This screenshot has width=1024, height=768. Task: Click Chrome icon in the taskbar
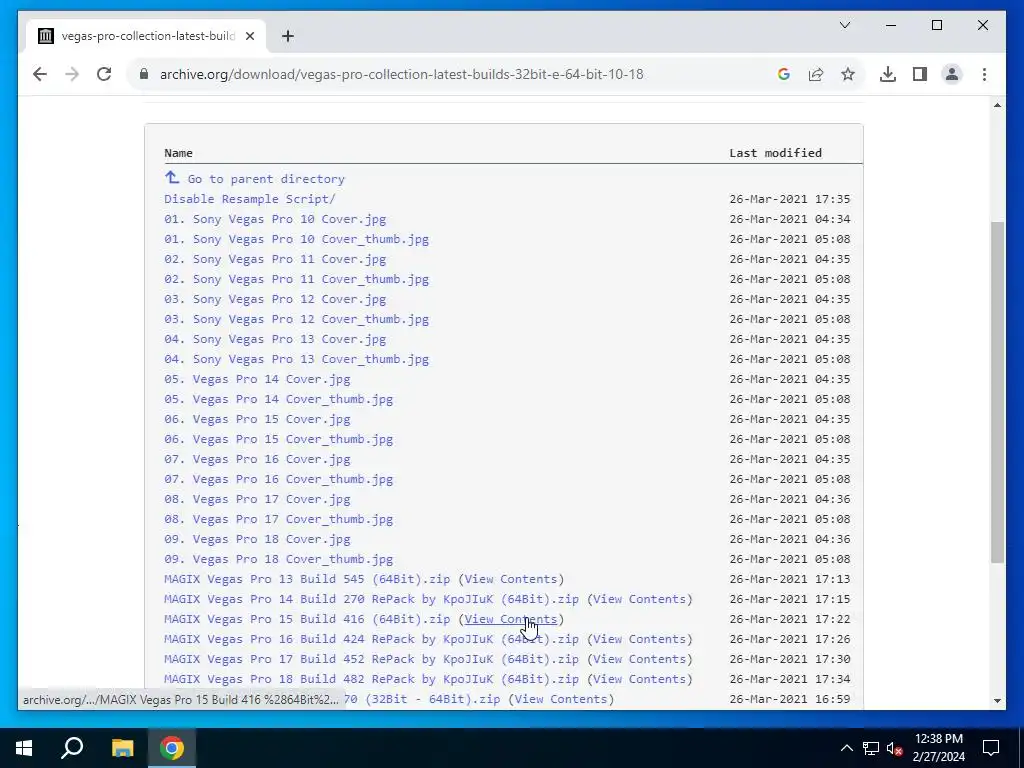tap(172, 748)
